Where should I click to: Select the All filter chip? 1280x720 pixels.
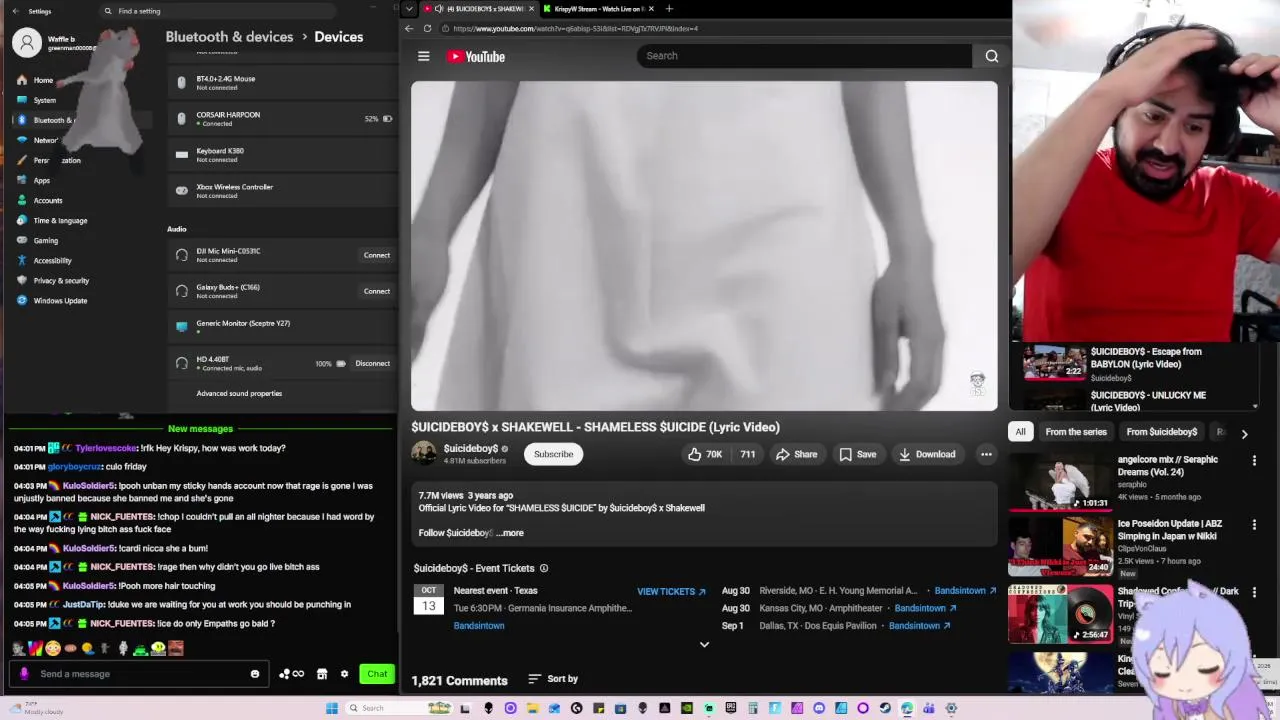coord(1020,432)
